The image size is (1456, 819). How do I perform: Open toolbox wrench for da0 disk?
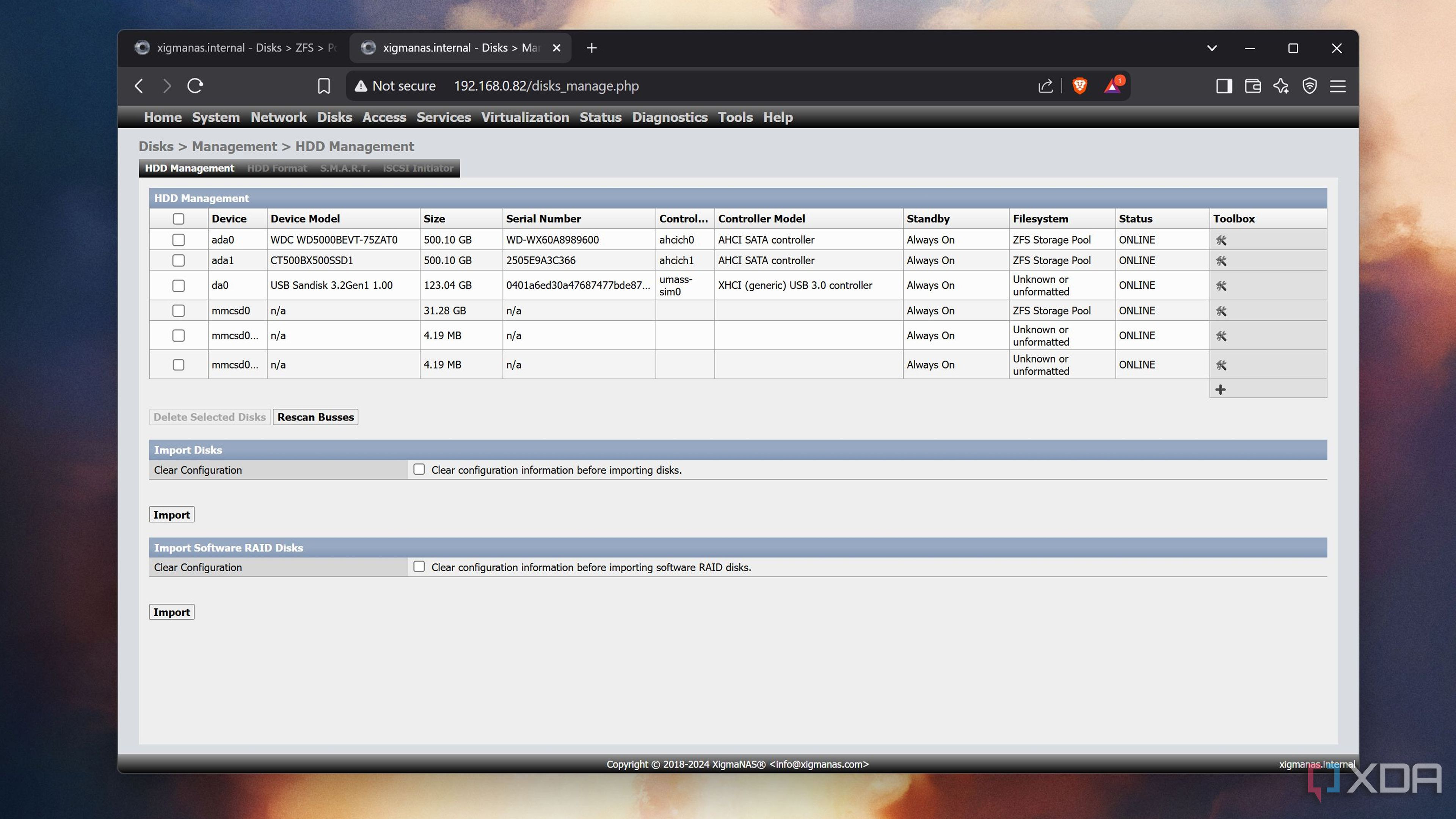(1221, 286)
